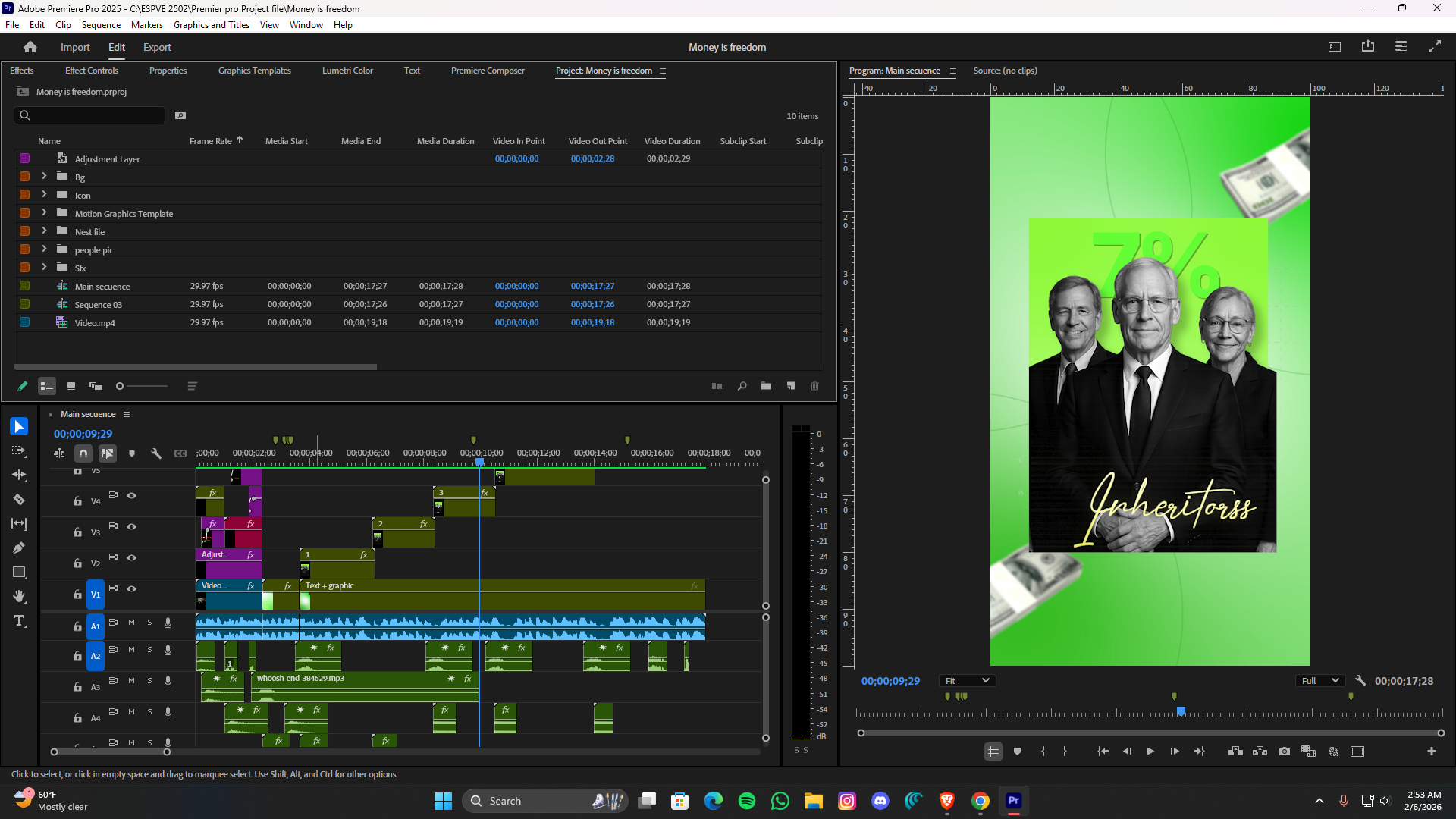This screenshot has height=819, width=1456.
Task: Adjust the project thumbnail zoom slider
Action: point(120,386)
